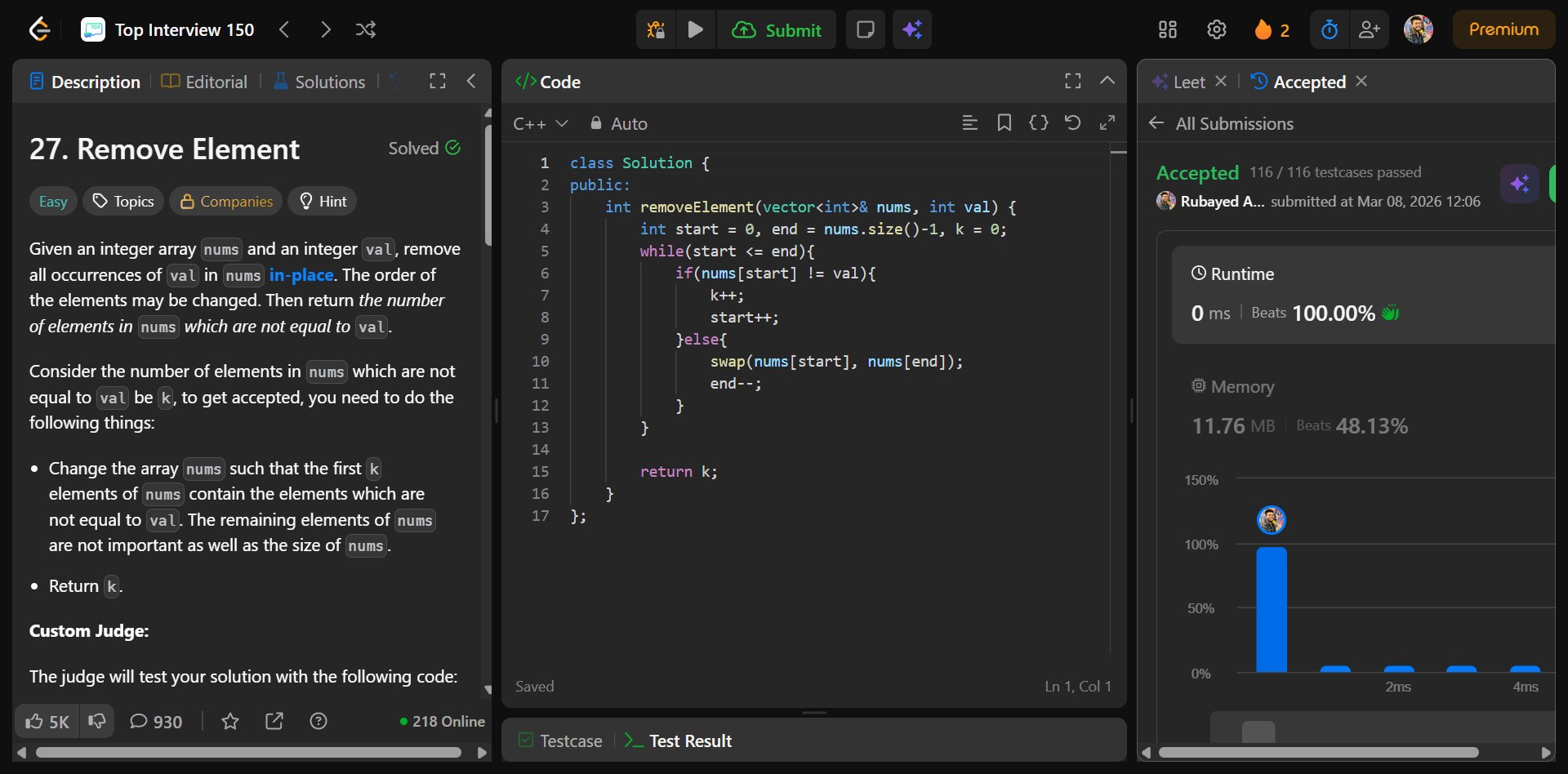The height and width of the screenshot is (774, 1568).
Task: Reset code with the undo arrow icon
Action: tap(1072, 123)
